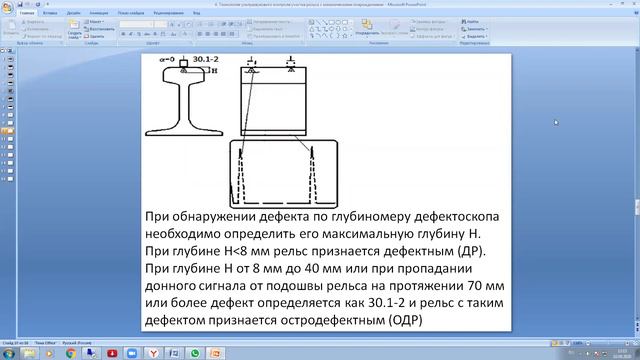Open WhatsApp from the taskbar
The image size is (640, 360).
[195, 353]
